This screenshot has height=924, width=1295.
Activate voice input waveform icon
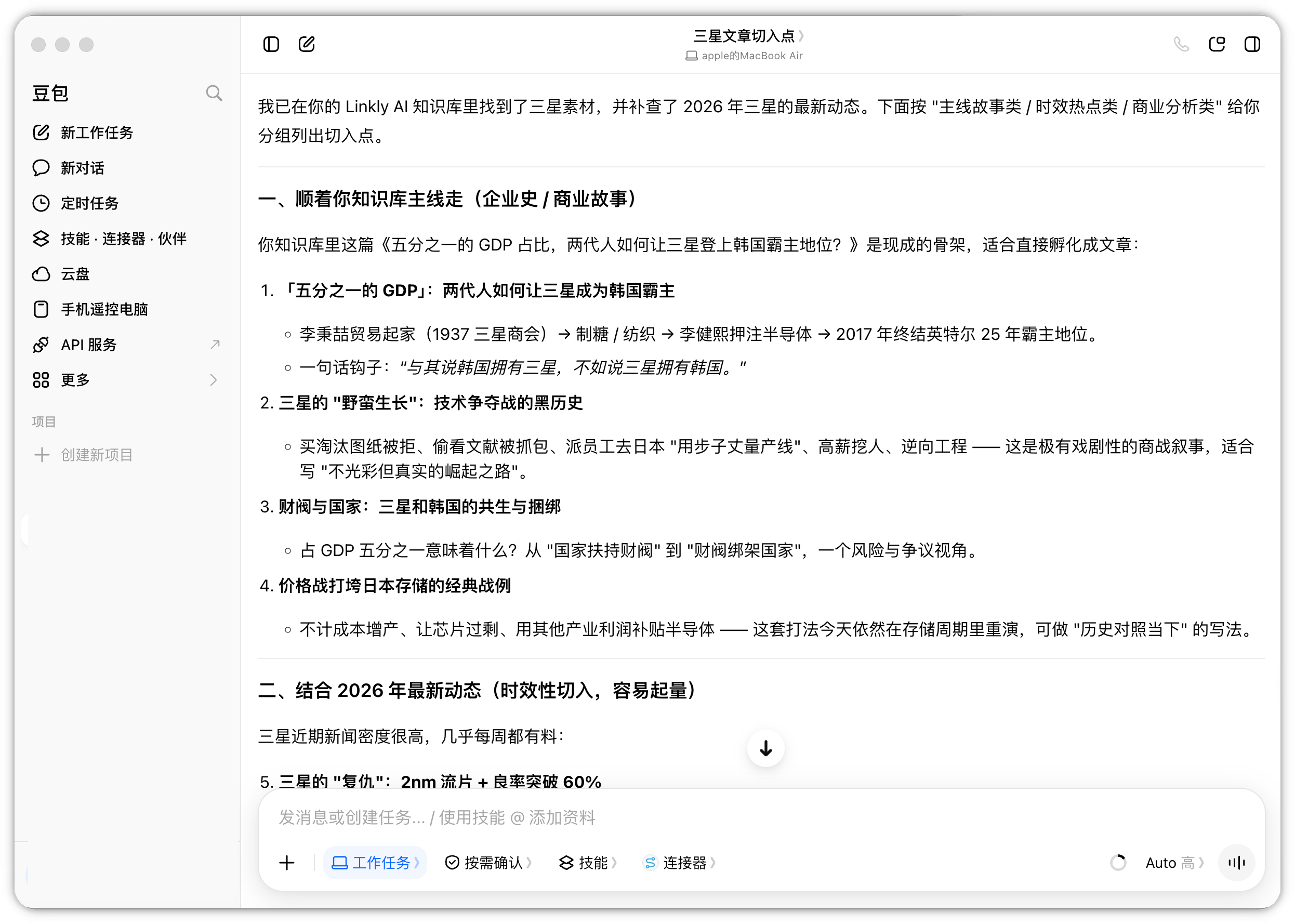point(1236,863)
